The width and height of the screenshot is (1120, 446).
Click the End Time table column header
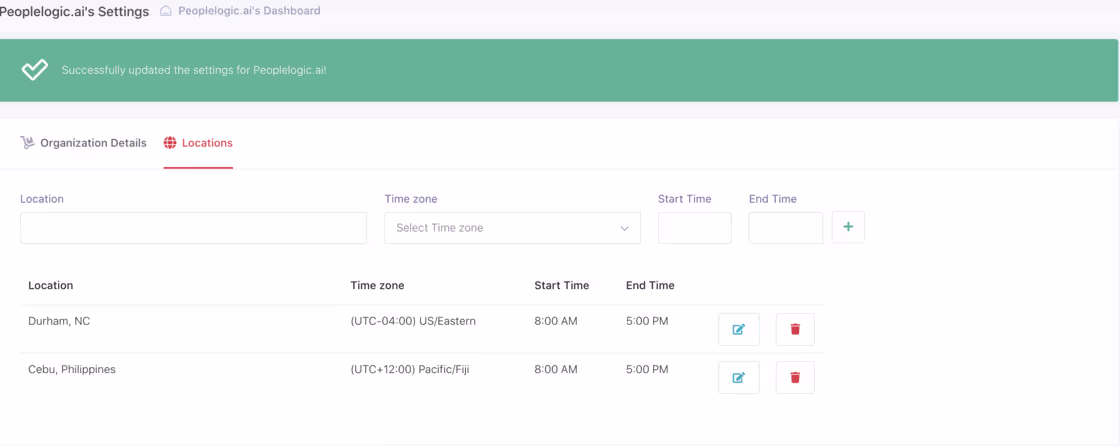point(650,285)
